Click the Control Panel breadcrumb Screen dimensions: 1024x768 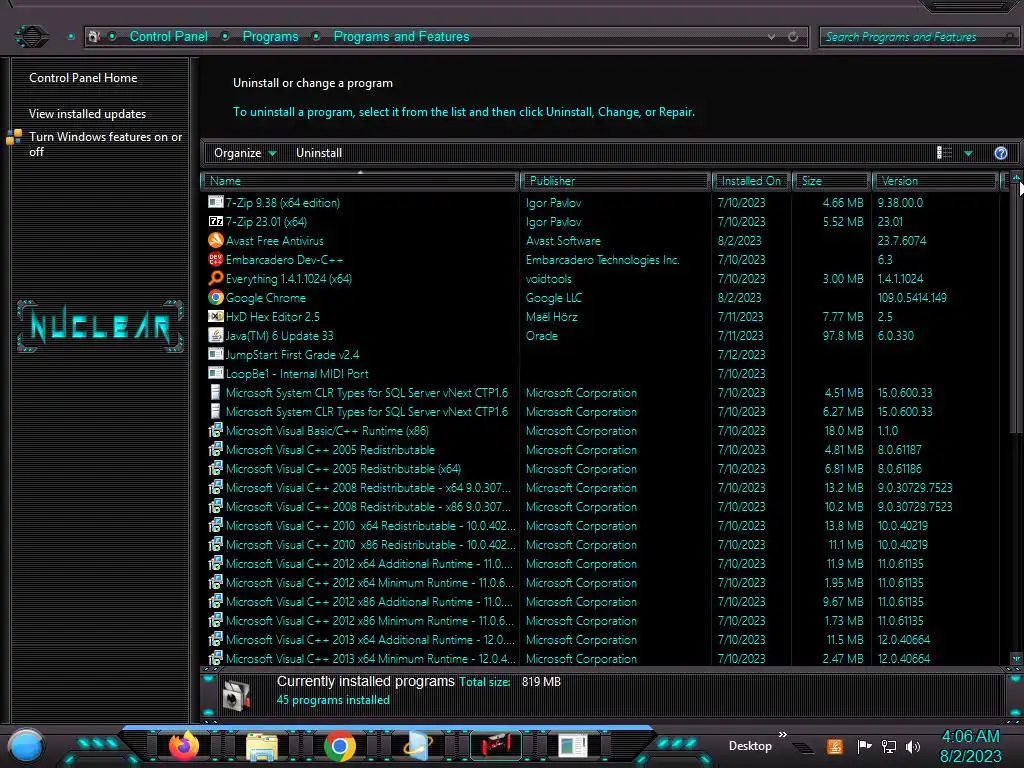tap(168, 37)
